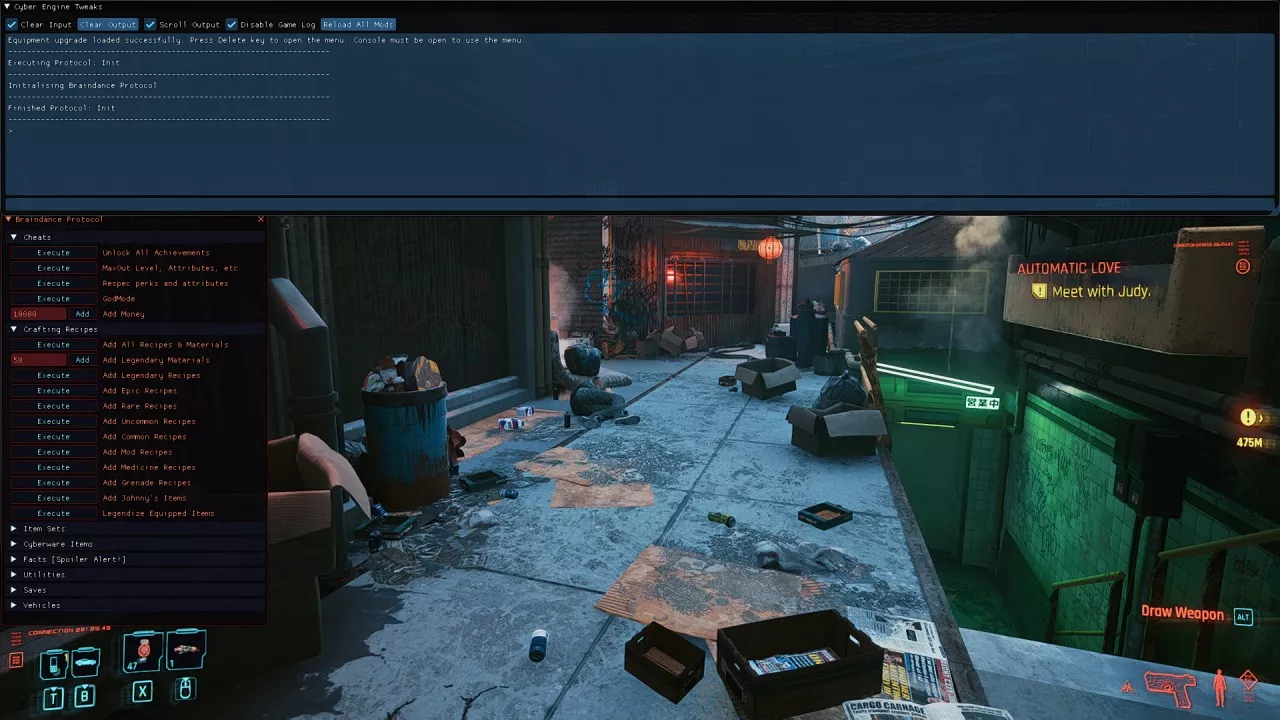Click the small red triangle by the pistol
This screenshot has width=1280, height=720.
(1129, 688)
